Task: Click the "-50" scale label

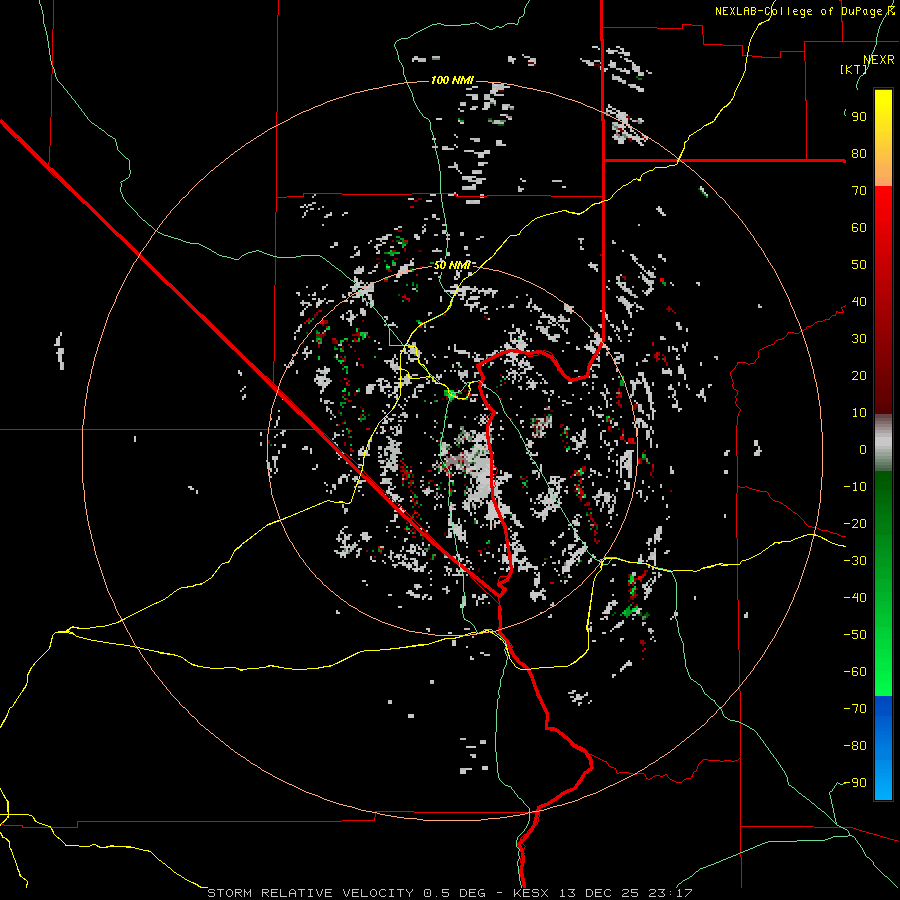Action: click(x=855, y=635)
